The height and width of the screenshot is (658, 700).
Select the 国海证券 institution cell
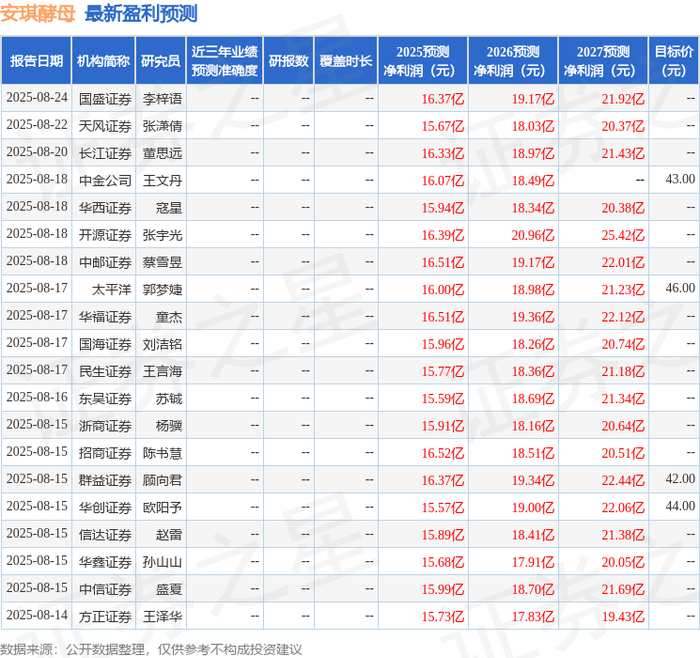tap(105, 344)
